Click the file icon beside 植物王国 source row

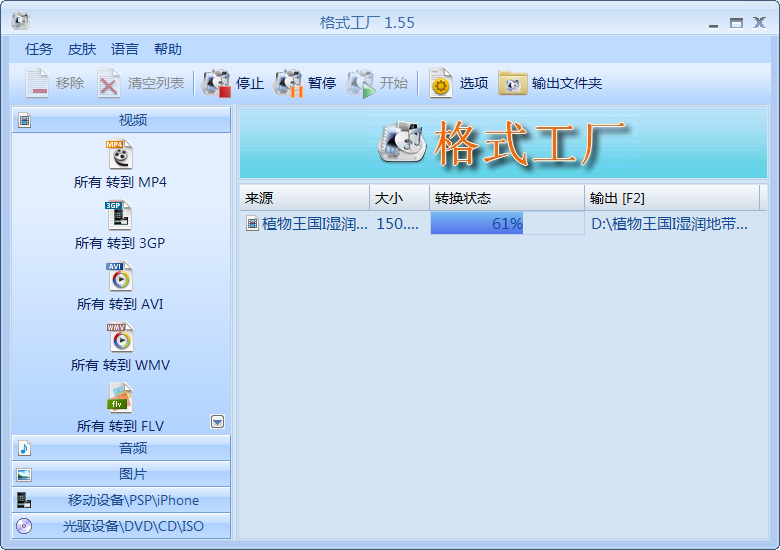click(252, 224)
